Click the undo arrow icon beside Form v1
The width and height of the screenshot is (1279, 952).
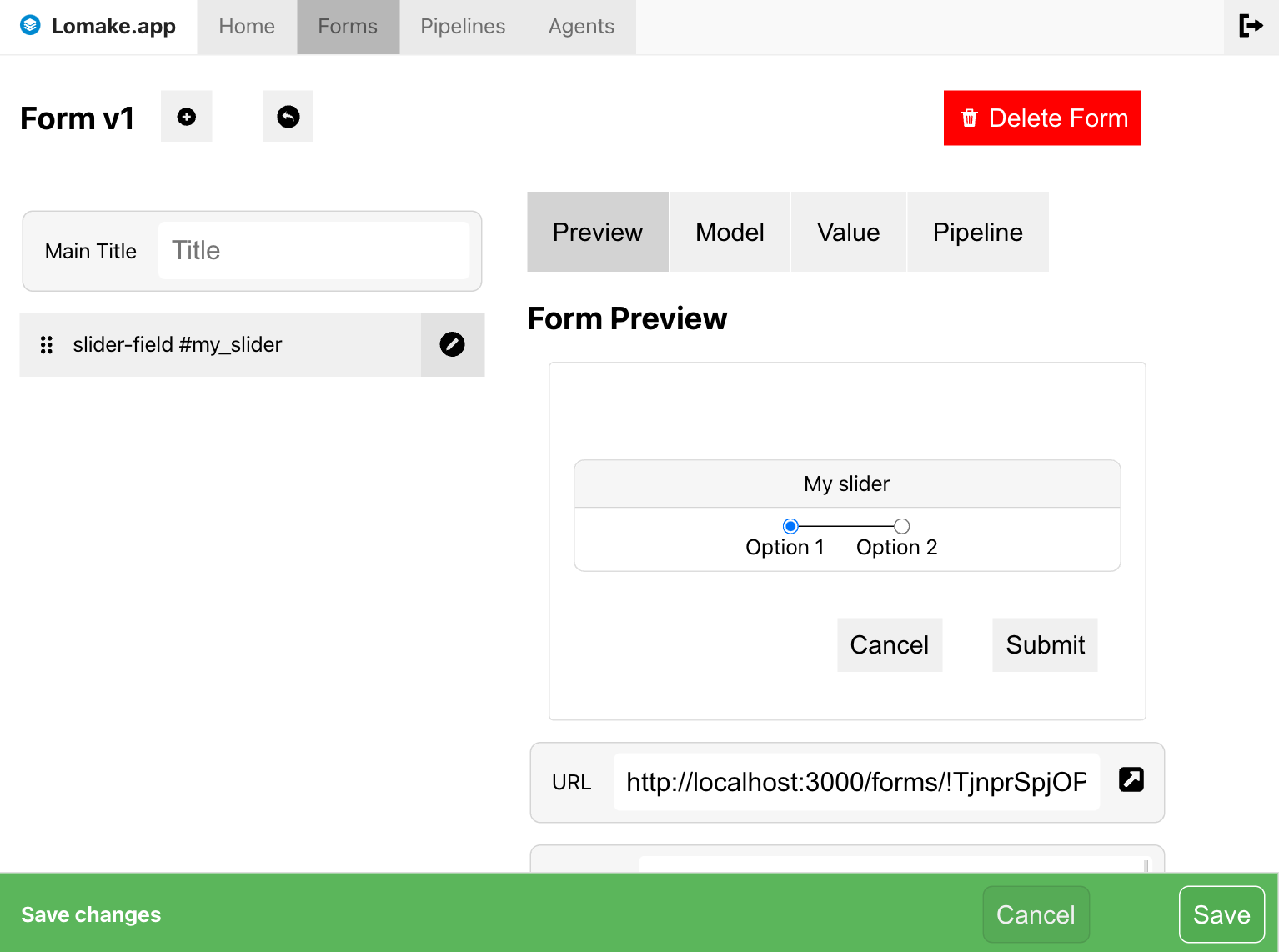point(288,117)
